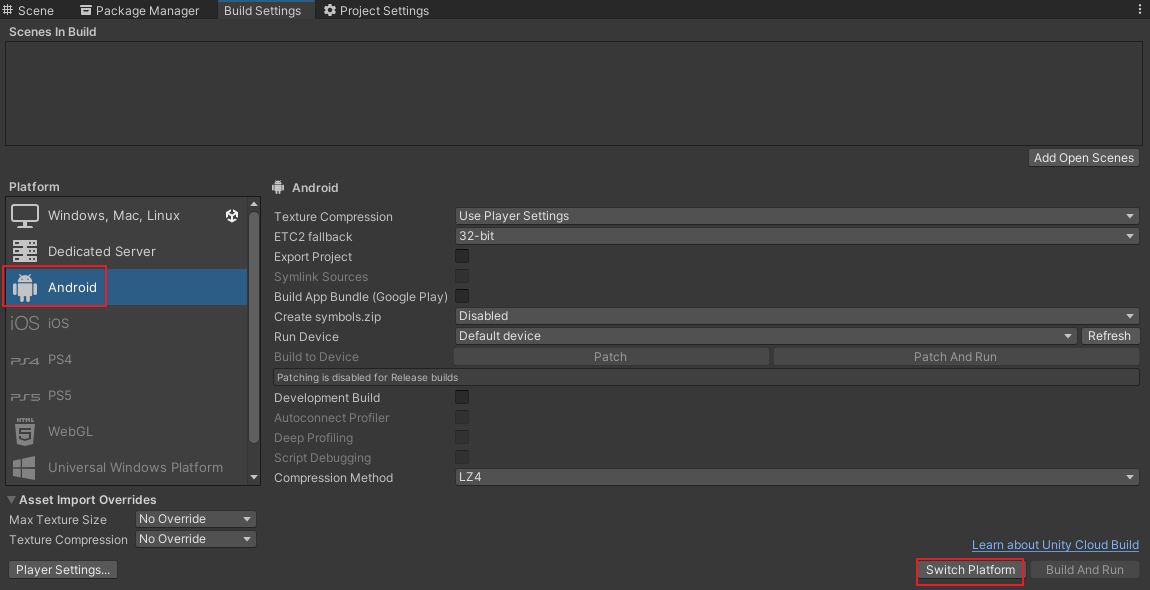The image size is (1150, 590).
Task: Click the Refresh button next to Run Device
Action: 1110,336
